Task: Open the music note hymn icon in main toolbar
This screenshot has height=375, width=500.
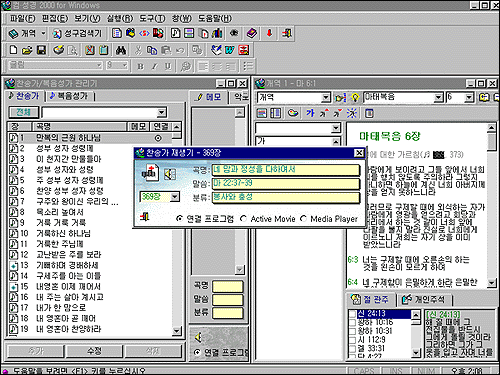Action: point(175,33)
